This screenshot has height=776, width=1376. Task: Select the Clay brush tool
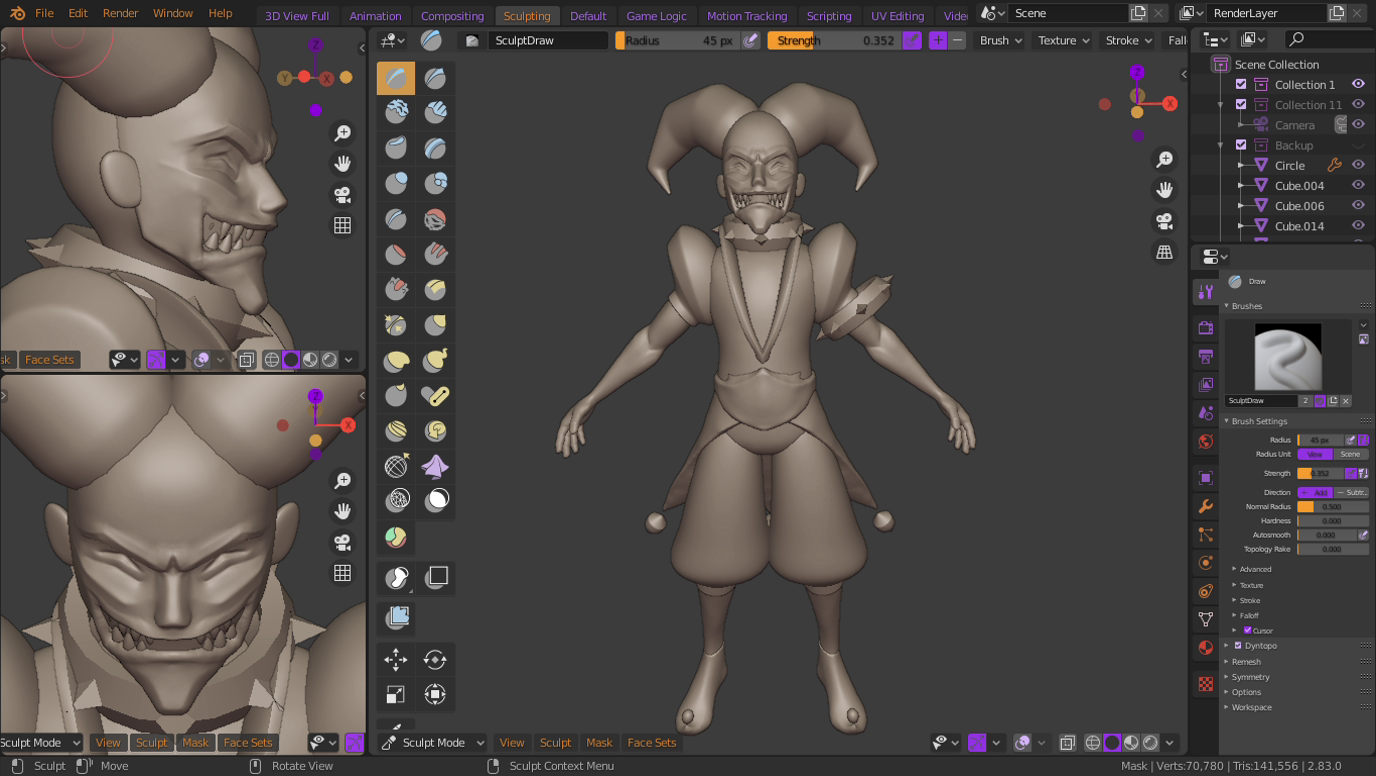396,112
